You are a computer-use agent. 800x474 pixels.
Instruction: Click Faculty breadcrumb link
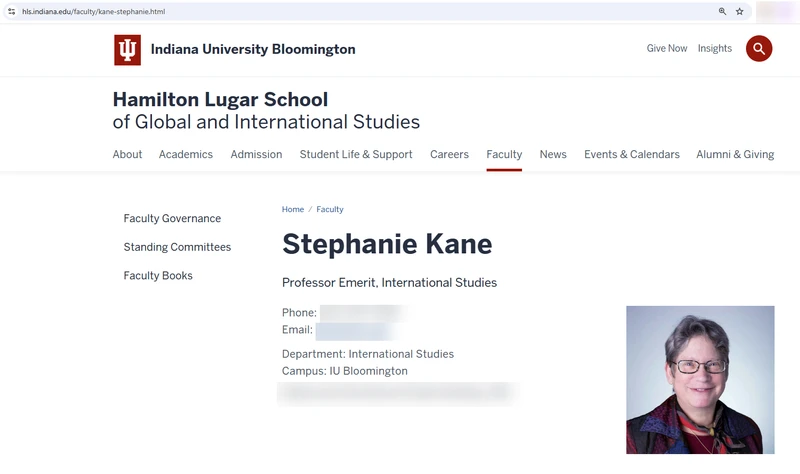pyautogui.click(x=330, y=209)
